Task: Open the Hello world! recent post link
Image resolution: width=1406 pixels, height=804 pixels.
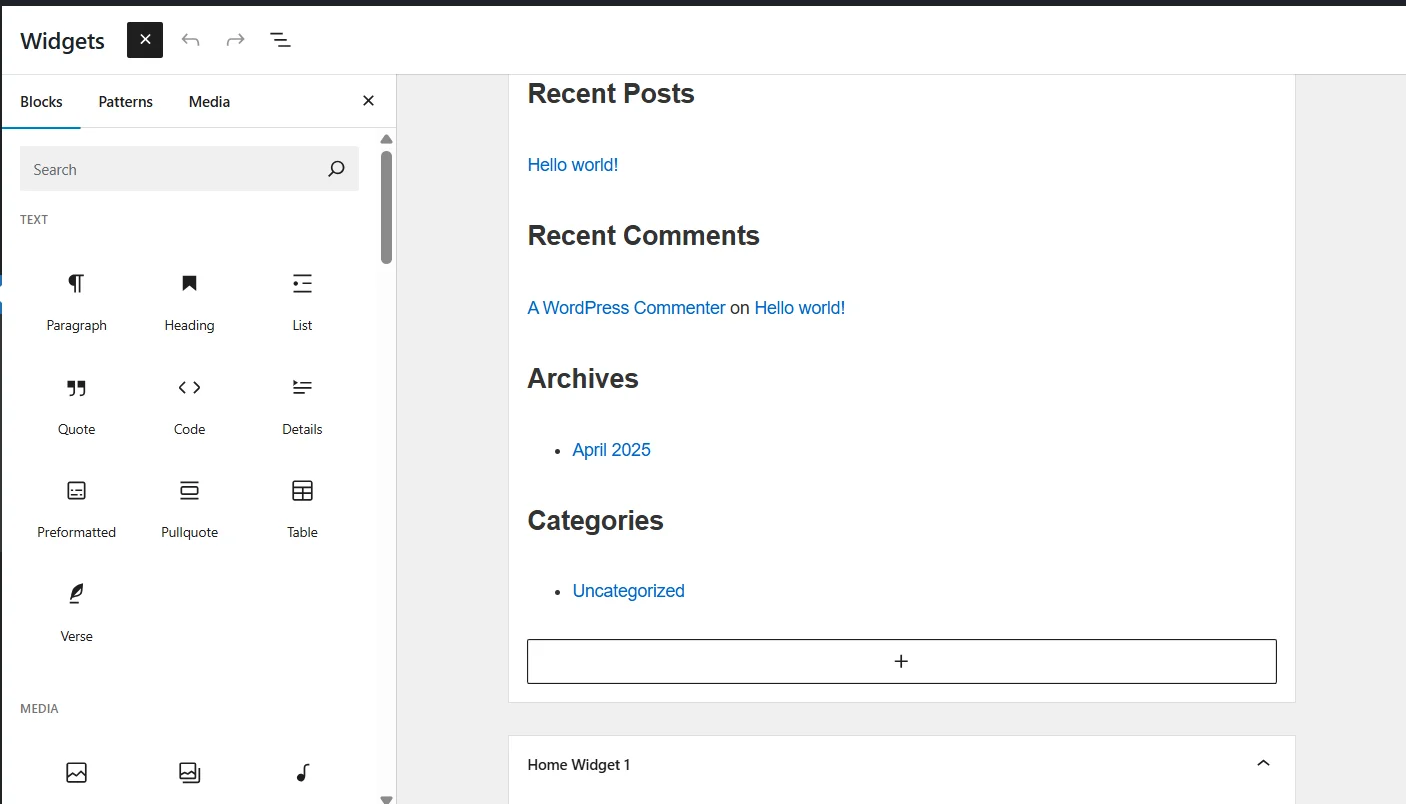Action: [x=573, y=165]
